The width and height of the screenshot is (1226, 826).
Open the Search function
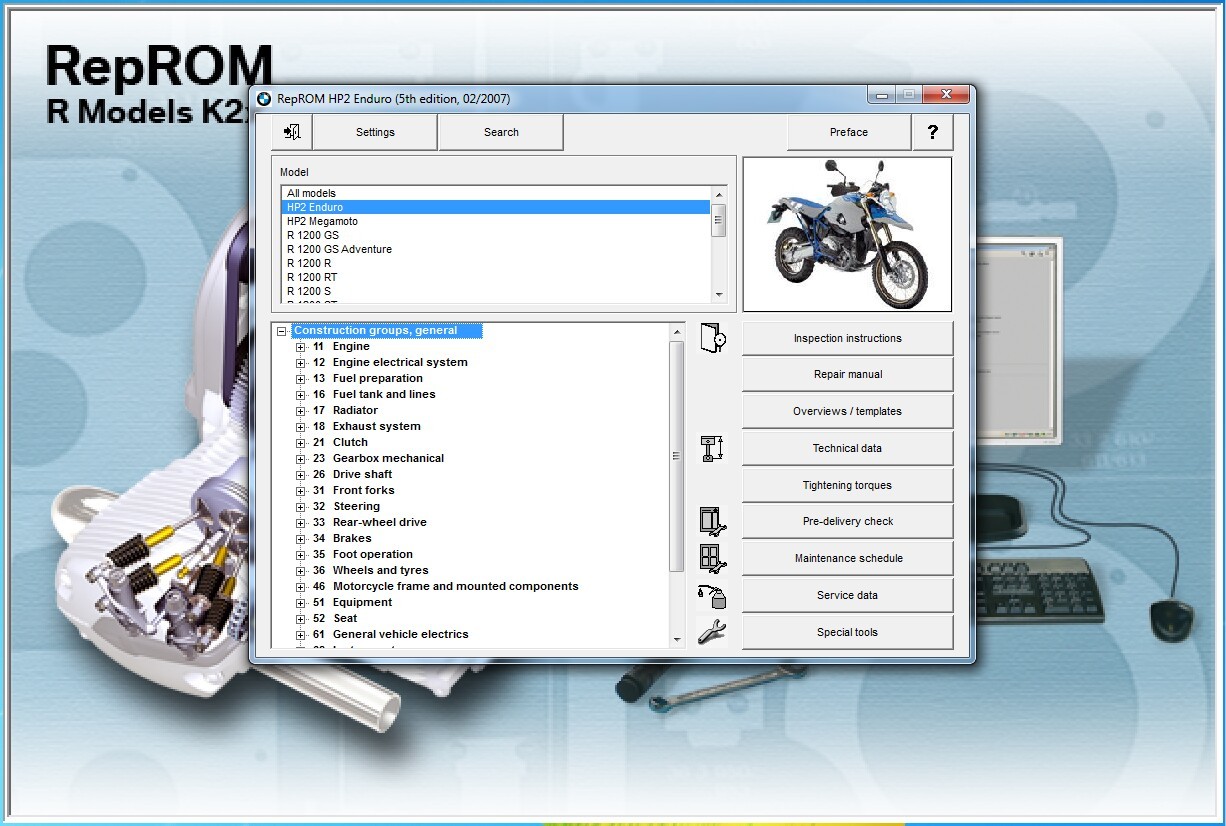coord(501,132)
